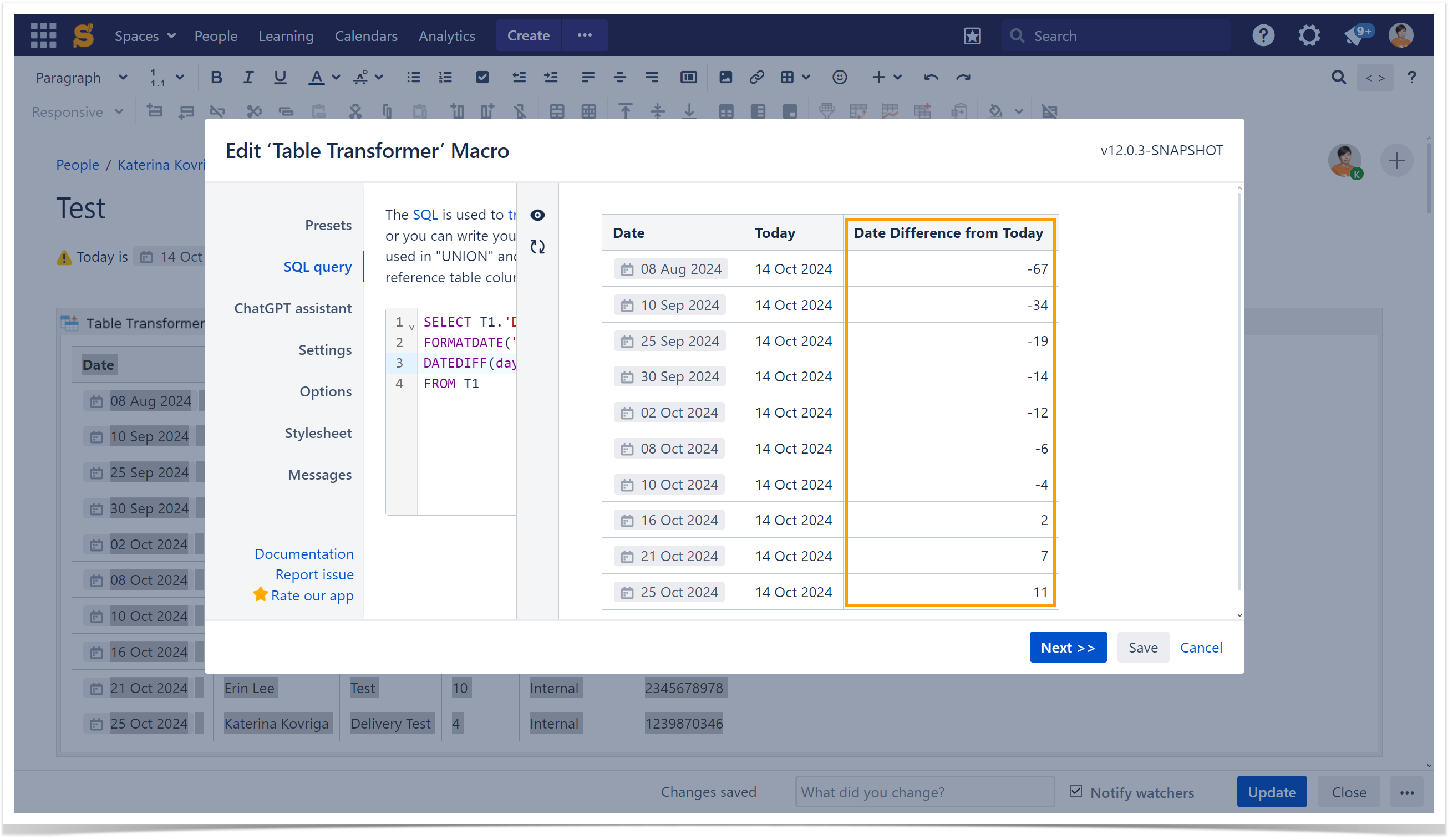The image size is (1453, 840).
Task: Click the Bold formatting icon
Action: (216, 77)
